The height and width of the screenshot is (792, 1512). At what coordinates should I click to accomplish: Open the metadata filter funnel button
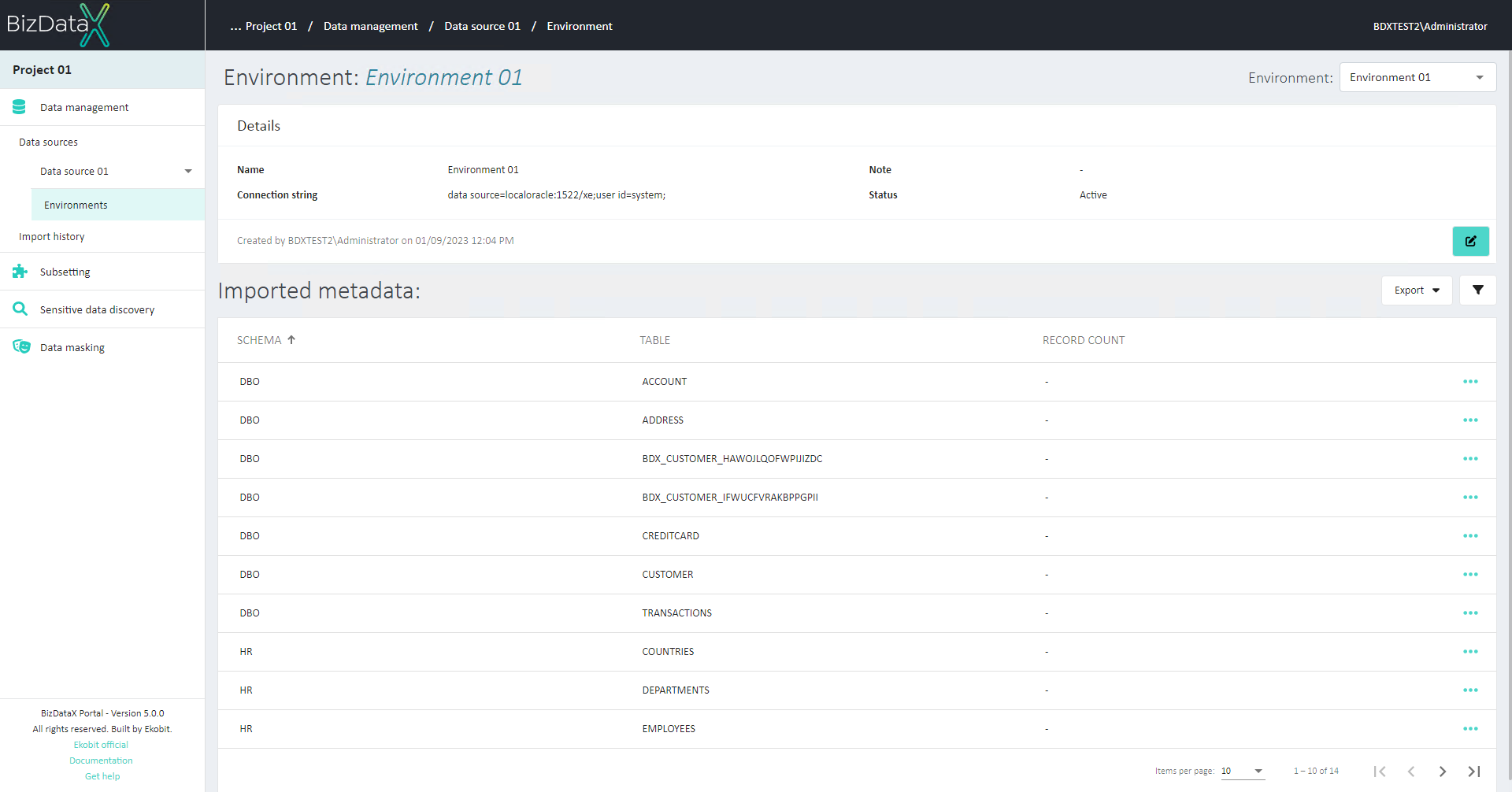pyautogui.click(x=1477, y=290)
